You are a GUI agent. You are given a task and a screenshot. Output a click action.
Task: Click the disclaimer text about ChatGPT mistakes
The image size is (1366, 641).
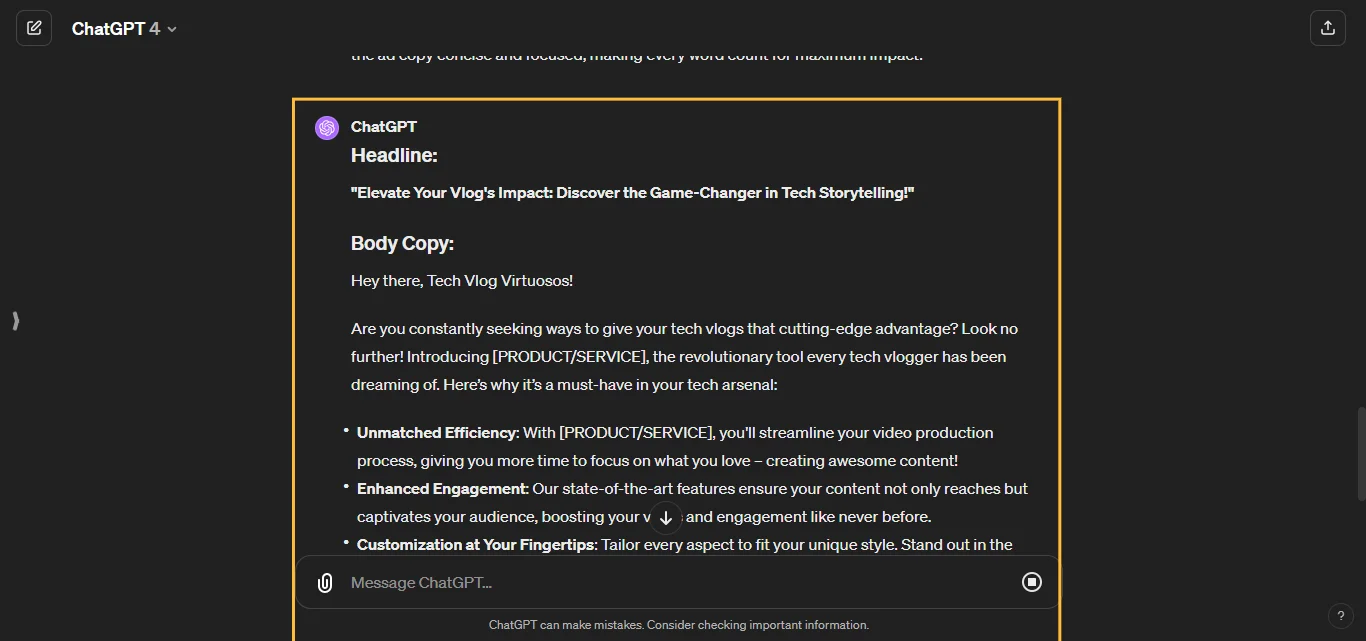click(x=679, y=624)
